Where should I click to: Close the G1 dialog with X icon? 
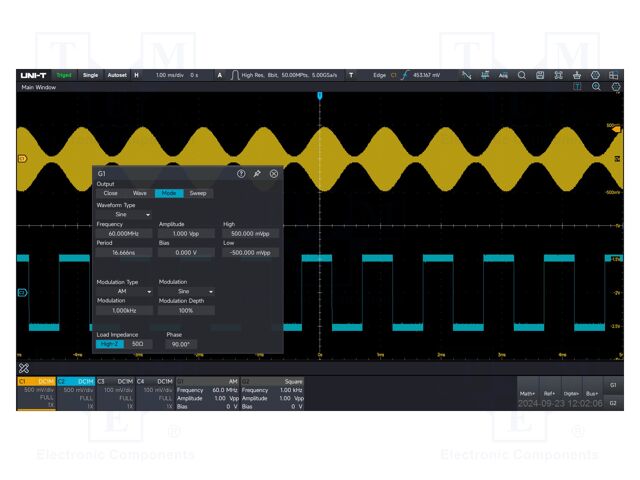274,173
